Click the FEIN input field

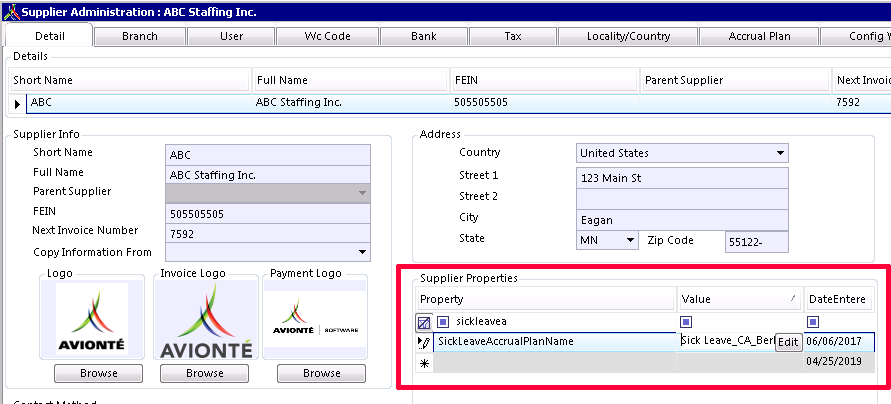tap(267, 214)
